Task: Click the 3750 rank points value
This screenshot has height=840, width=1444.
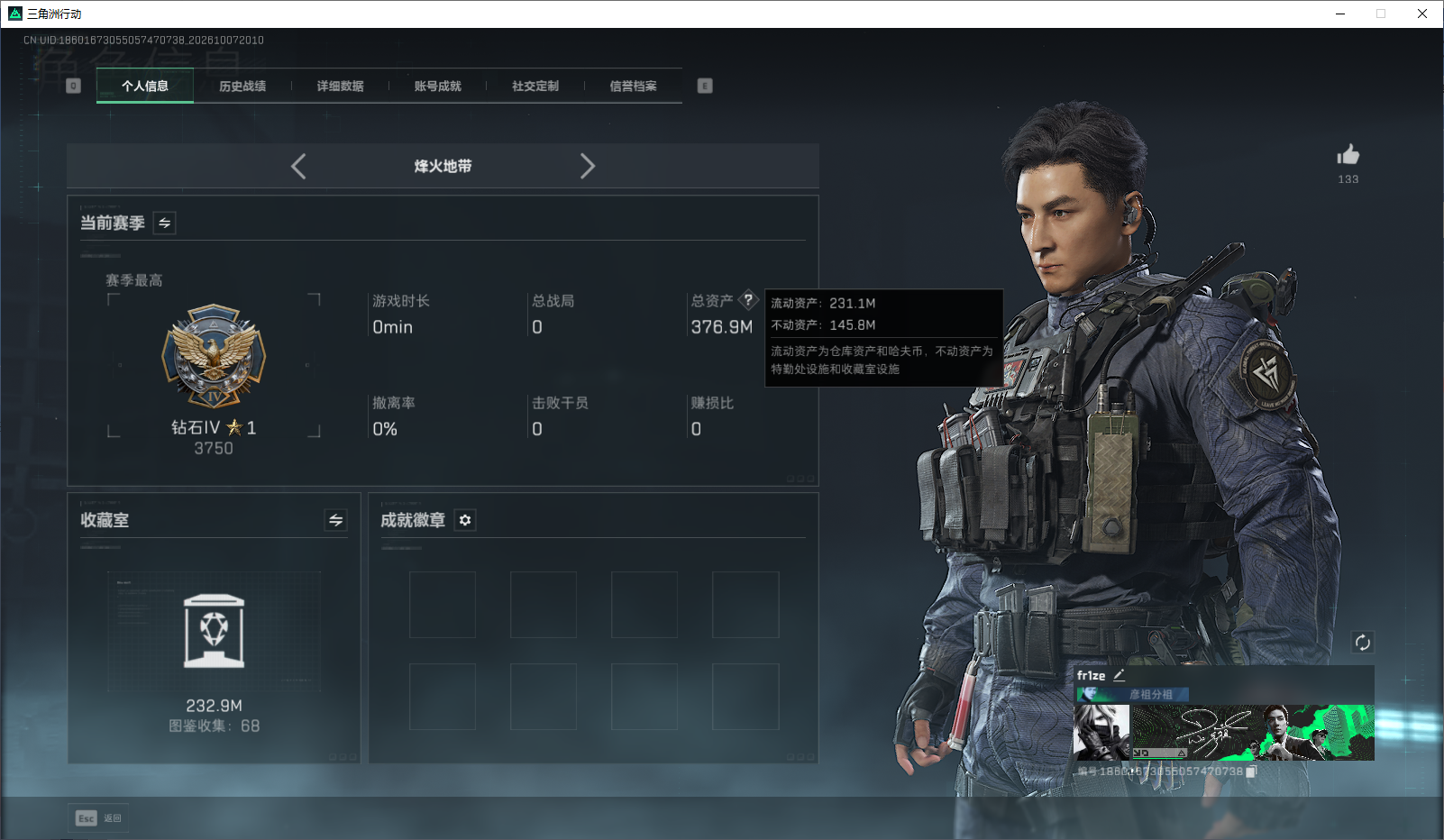Action: pyautogui.click(x=214, y=448)
